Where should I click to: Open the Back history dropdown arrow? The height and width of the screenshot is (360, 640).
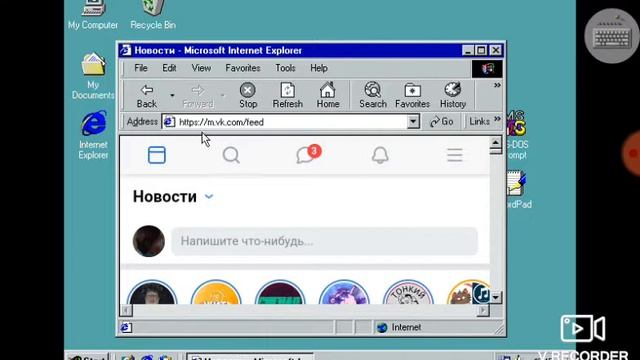pyautogui.click(x=172, y=96)
